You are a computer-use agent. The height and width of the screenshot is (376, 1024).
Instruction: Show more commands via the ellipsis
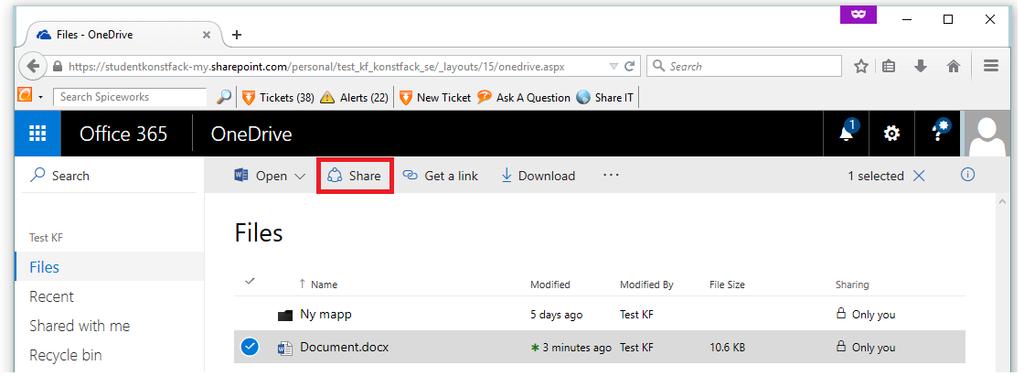[611, 175]
